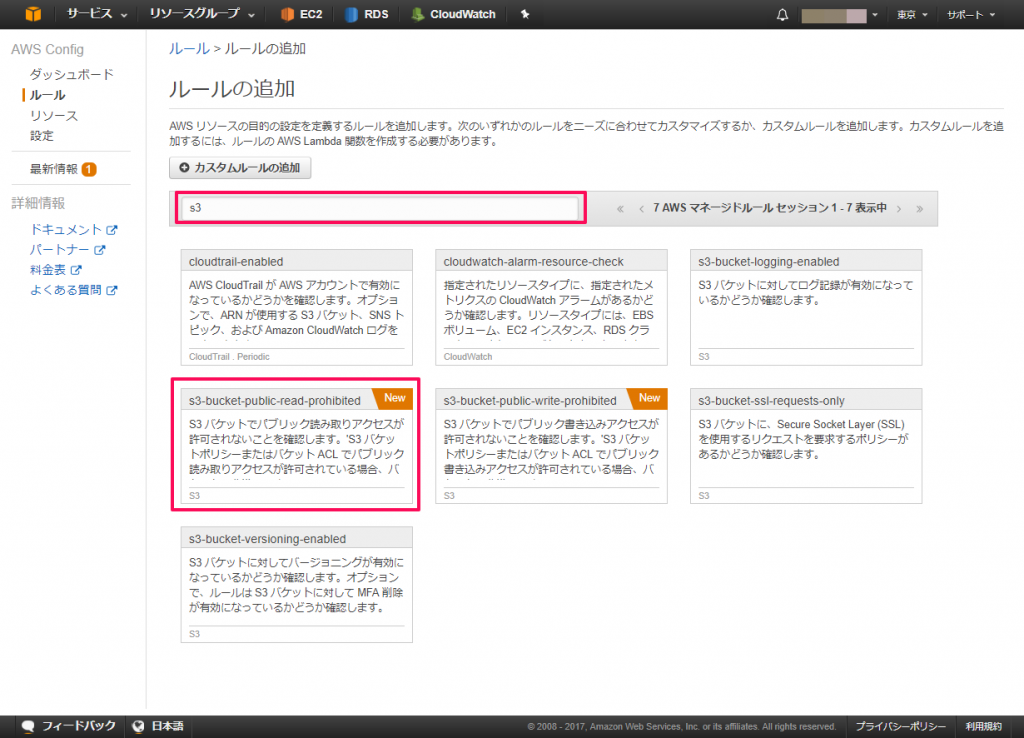Image resolution: width=1024 pixels, height=738 pixels.
Task: Click the external link icon beside よくある質問
Action: tap(112, 290)
